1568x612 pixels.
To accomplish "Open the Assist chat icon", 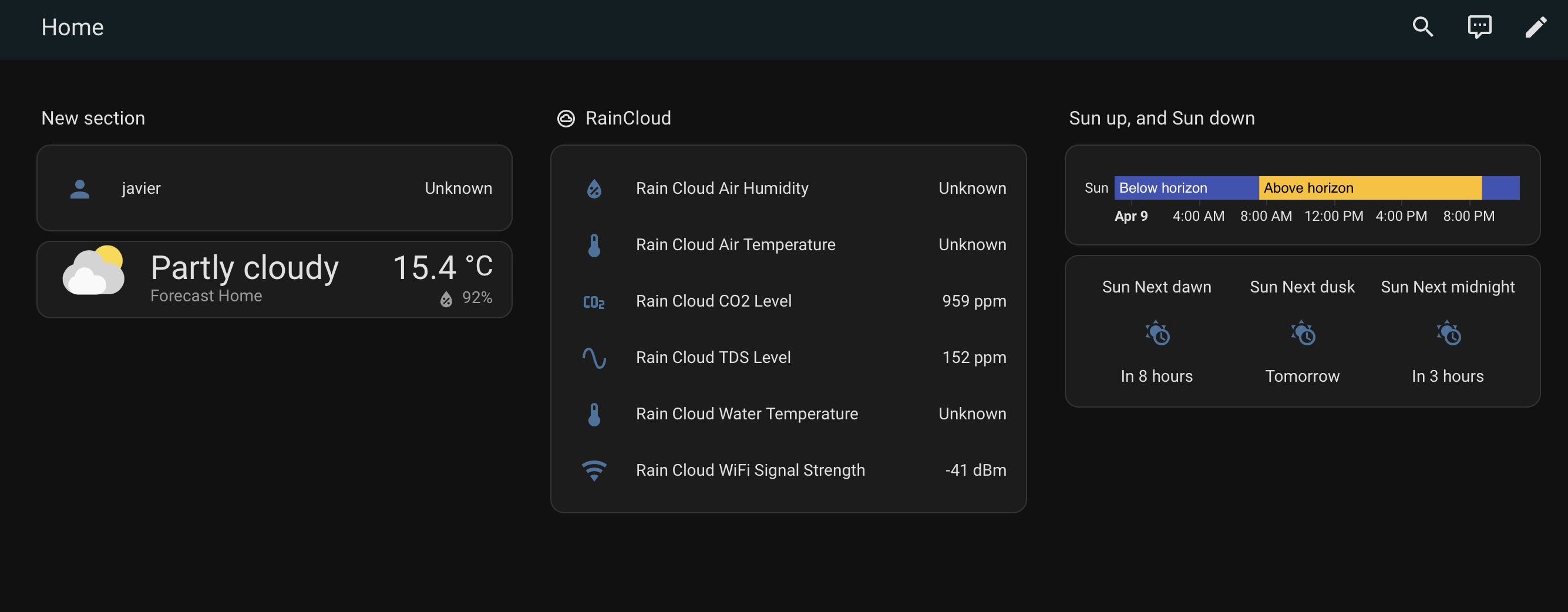I will tap(1479, 27).
